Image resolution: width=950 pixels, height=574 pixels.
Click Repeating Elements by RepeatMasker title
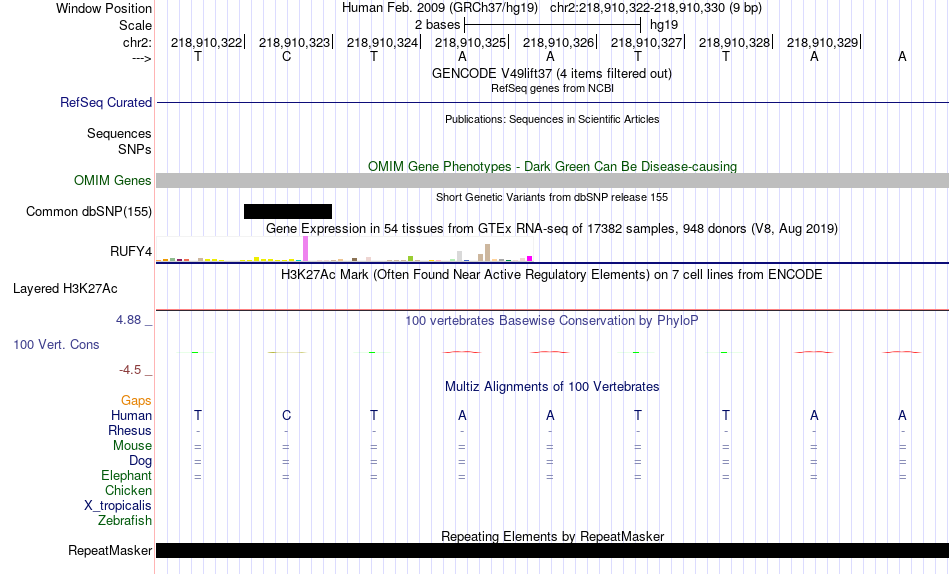(553, 536)
